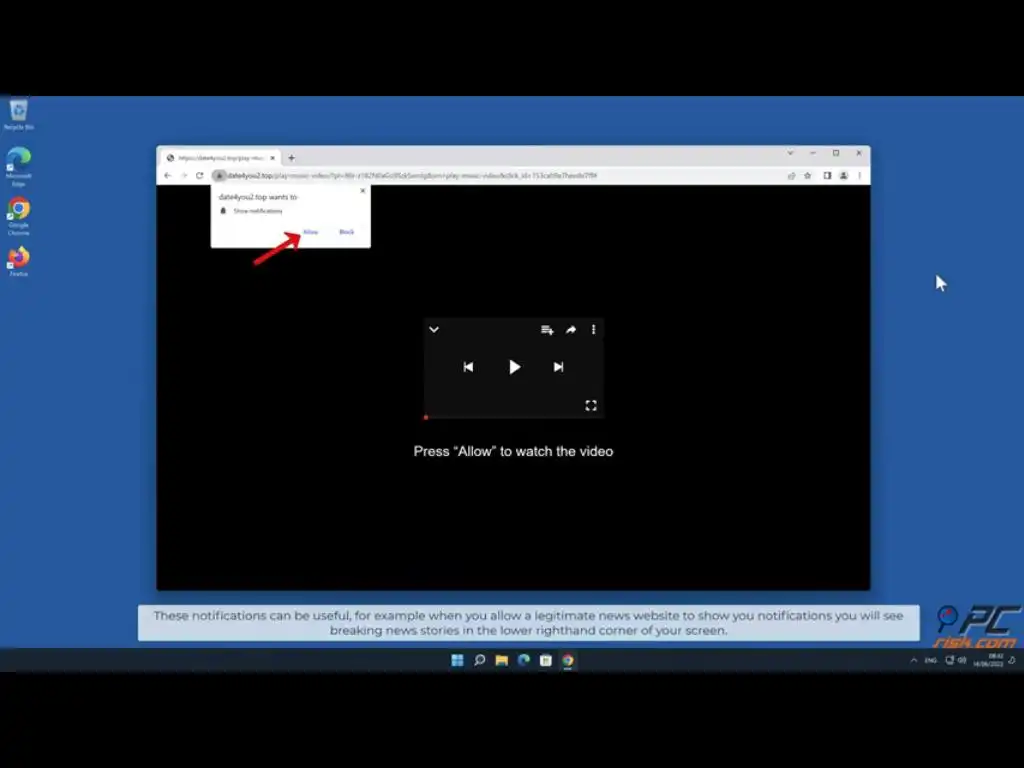Go back in Chrome
Viewport: 1024px width, 768px height.
pyautogui.click(x=168, y=176)
